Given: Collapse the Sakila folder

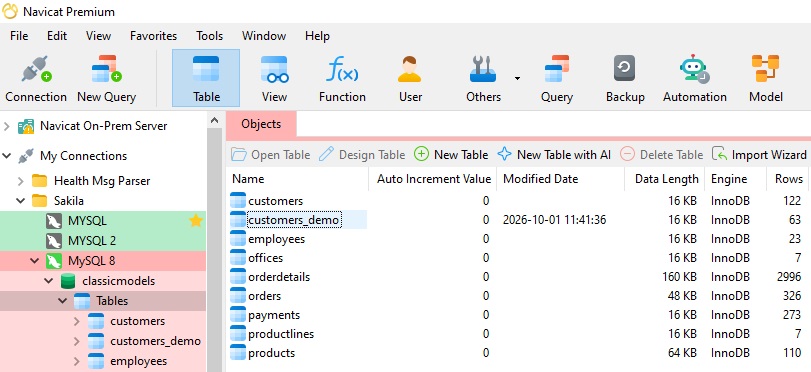Looking at the screenshot, I should pos(21,200).
